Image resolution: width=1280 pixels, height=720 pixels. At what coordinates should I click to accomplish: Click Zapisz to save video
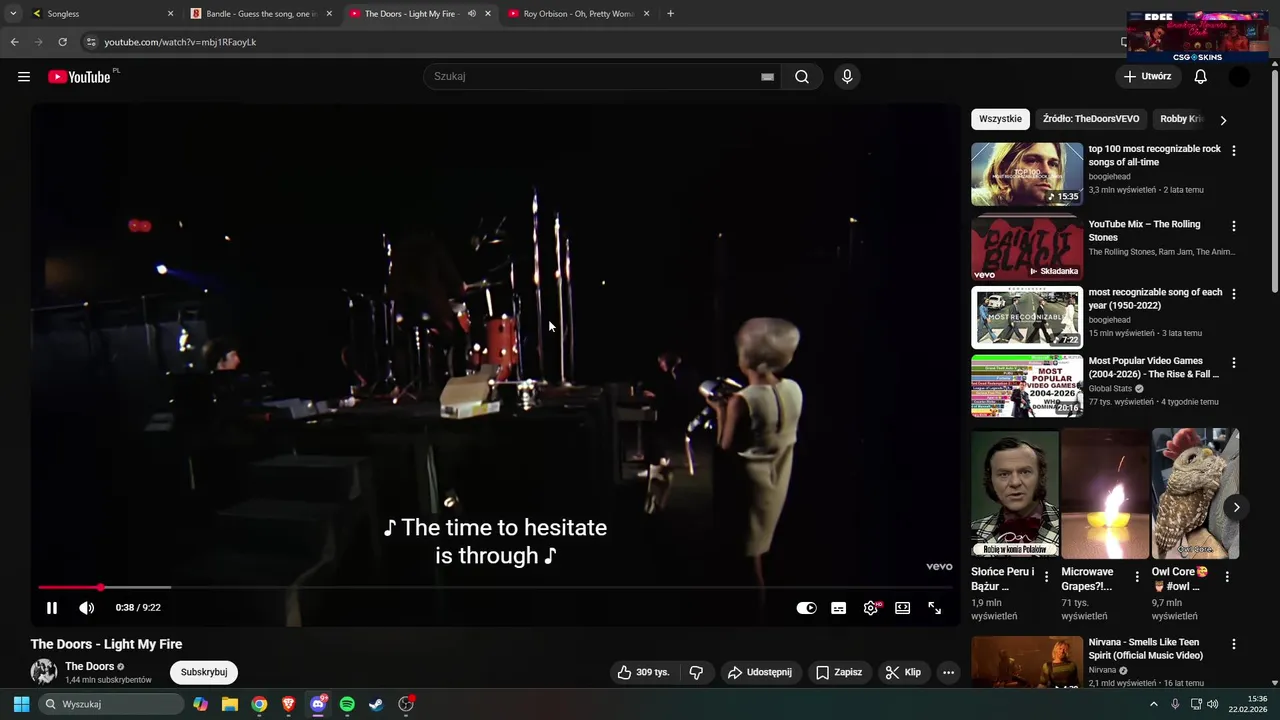click(839, 673)
